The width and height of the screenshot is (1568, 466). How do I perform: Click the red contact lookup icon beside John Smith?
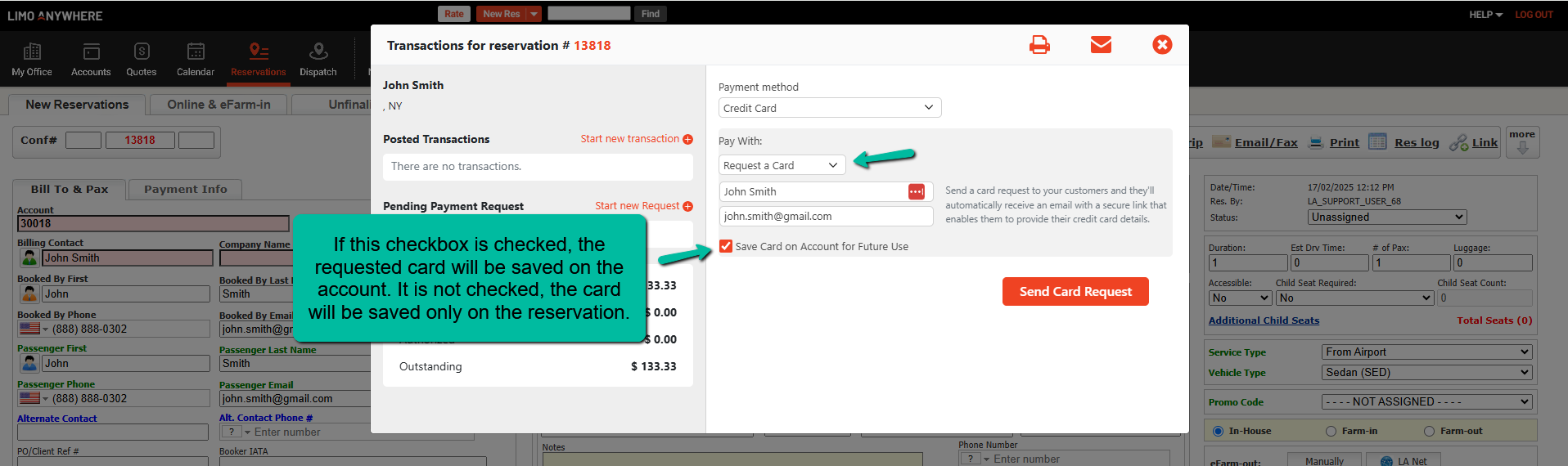tap(916, 191)
